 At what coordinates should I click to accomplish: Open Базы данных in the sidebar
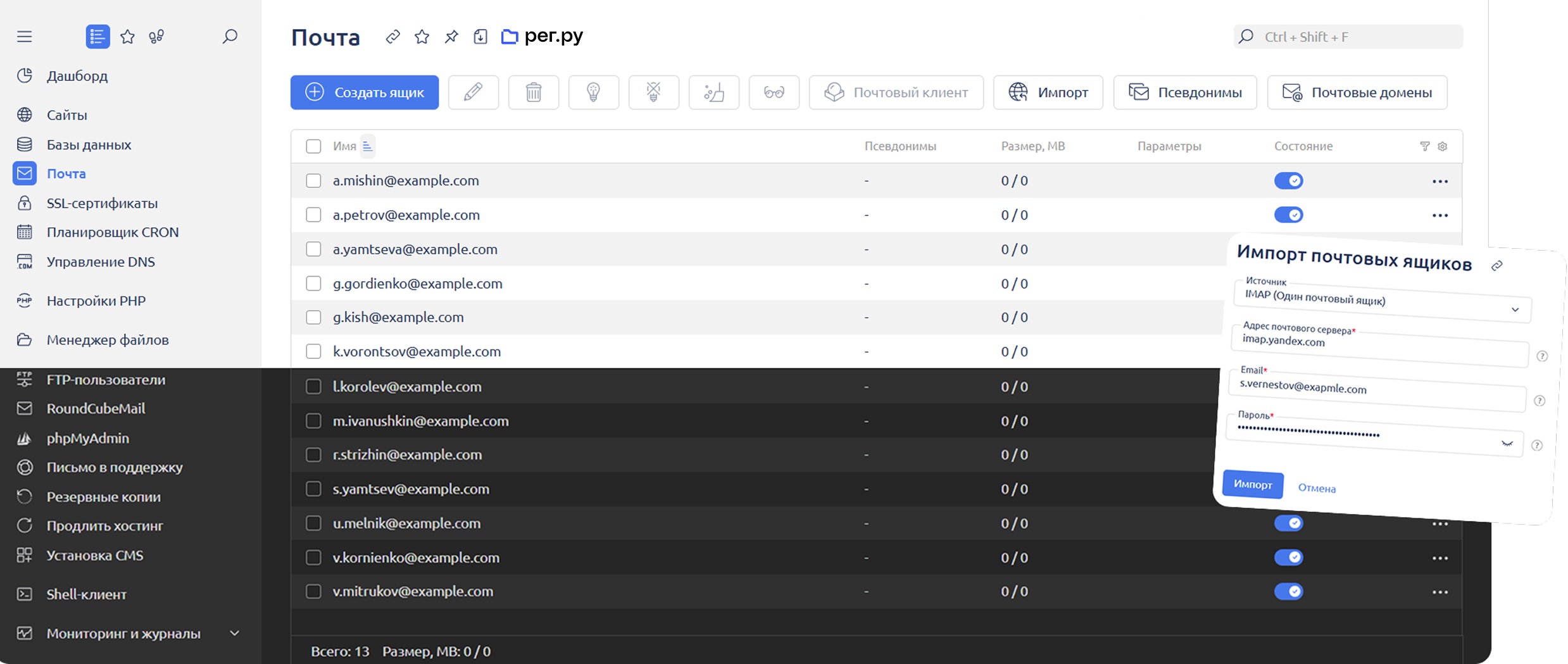(x=89, y=144)
